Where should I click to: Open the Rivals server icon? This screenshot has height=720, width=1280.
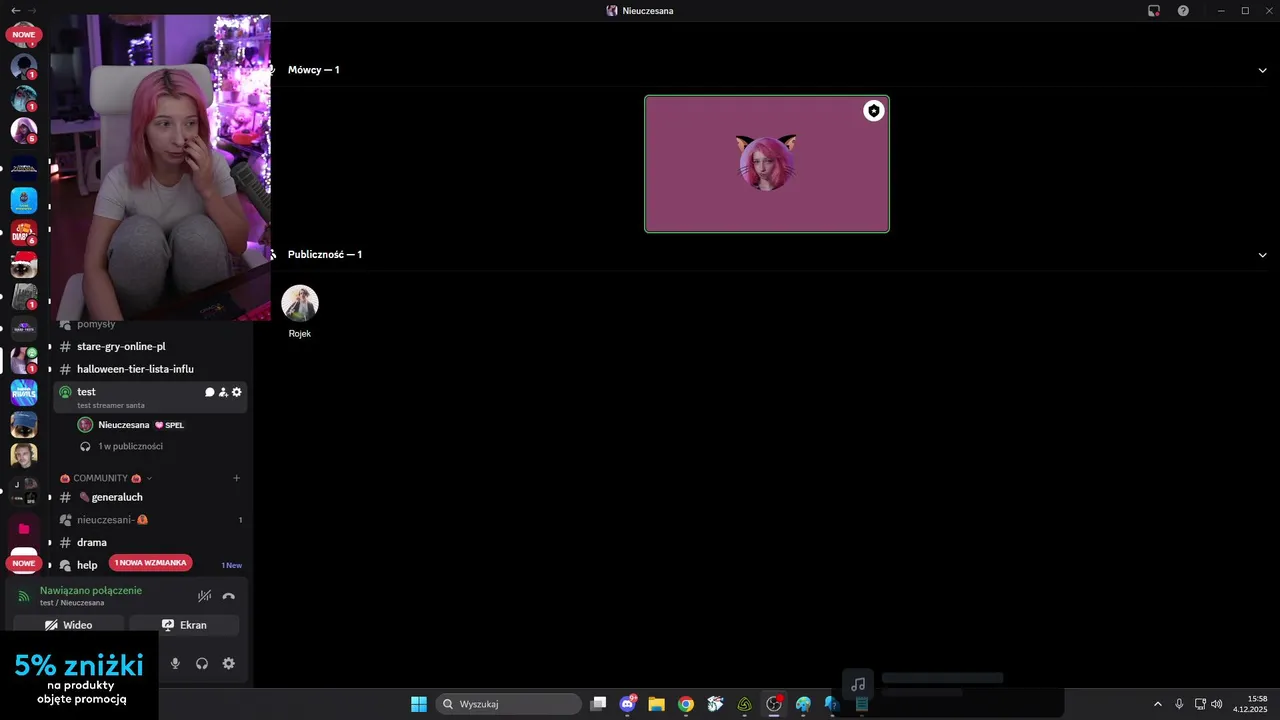[x=24, y=392]
